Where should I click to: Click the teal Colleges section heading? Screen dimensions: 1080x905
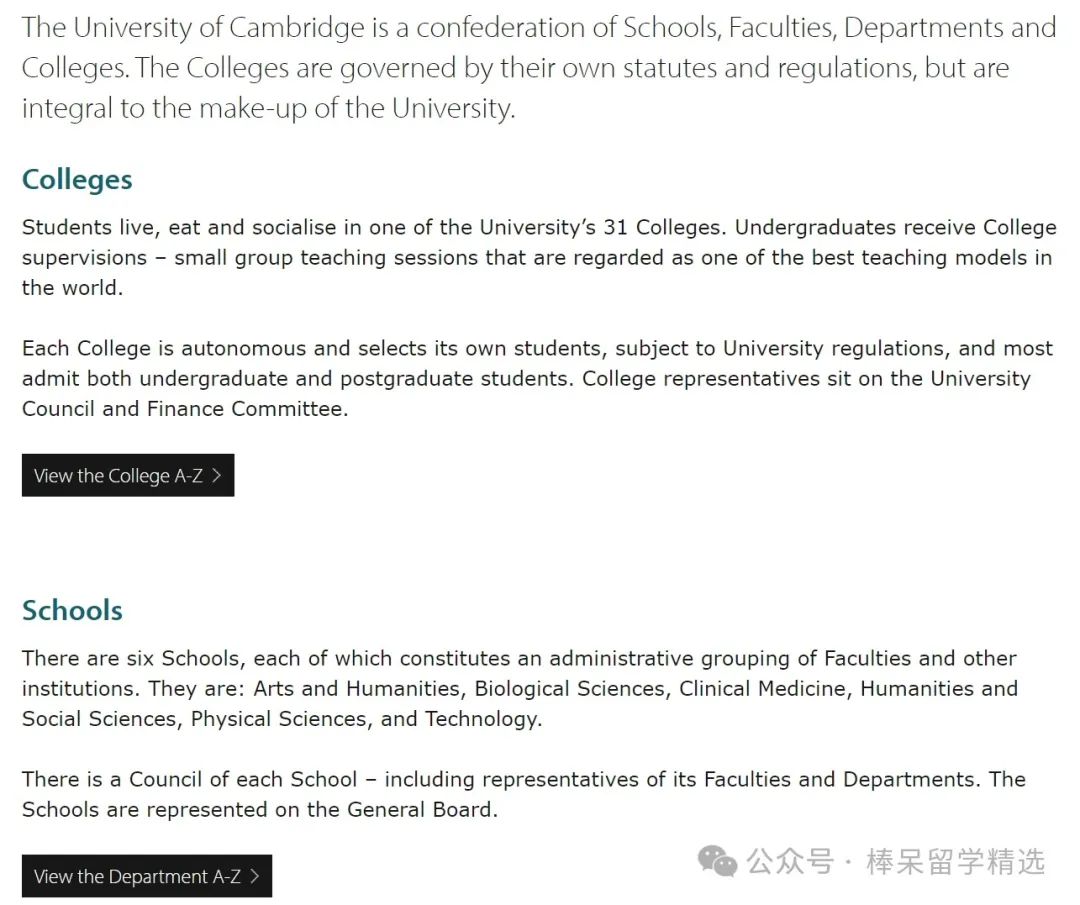coord(76,180)
